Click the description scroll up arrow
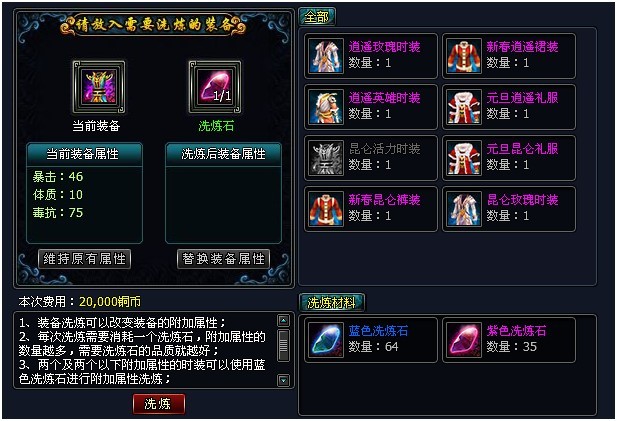The width and height of the screenshot is (617, 421). (283, 321)
